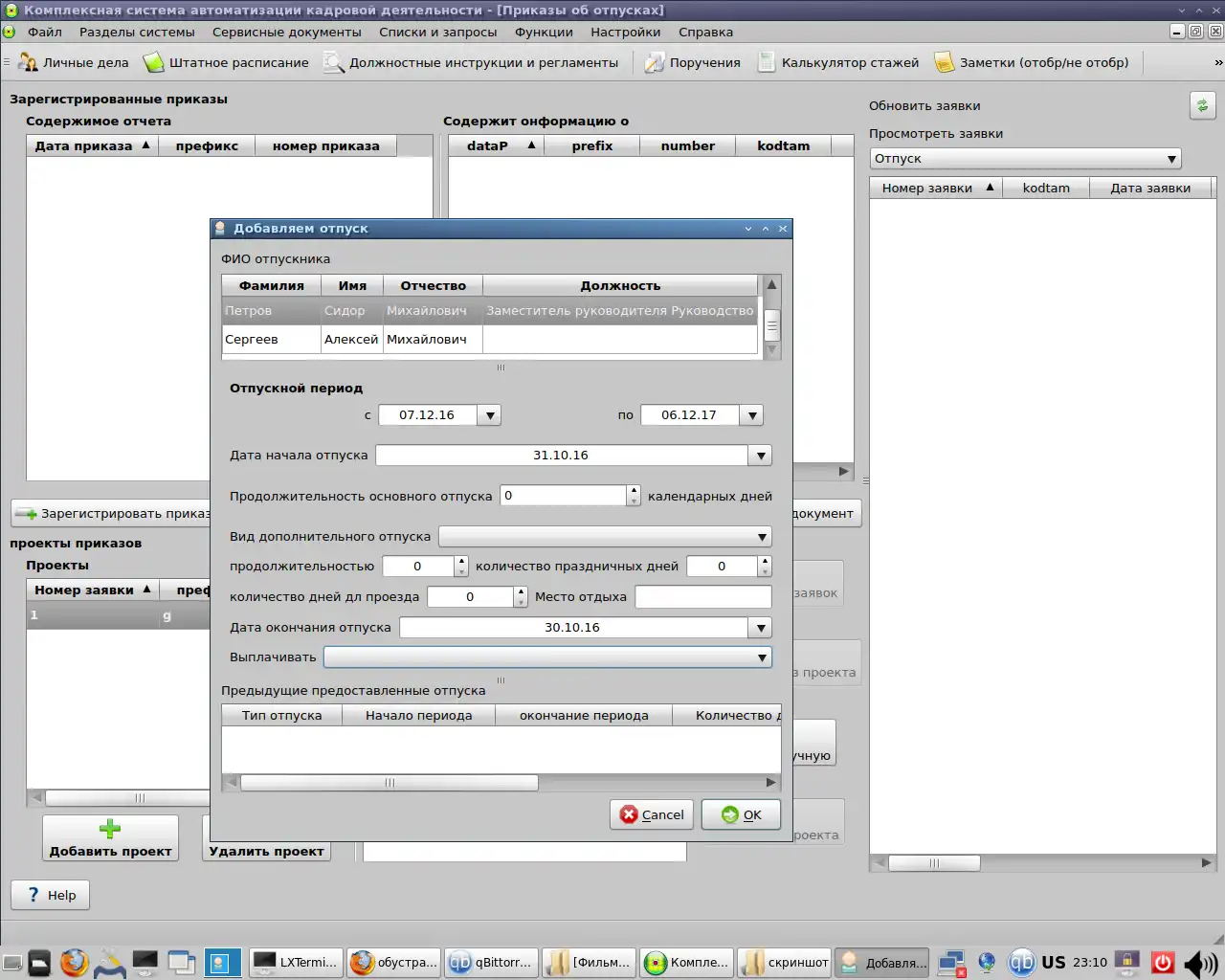
Task: Sort employees by Должность column
Action: [620, 286]
